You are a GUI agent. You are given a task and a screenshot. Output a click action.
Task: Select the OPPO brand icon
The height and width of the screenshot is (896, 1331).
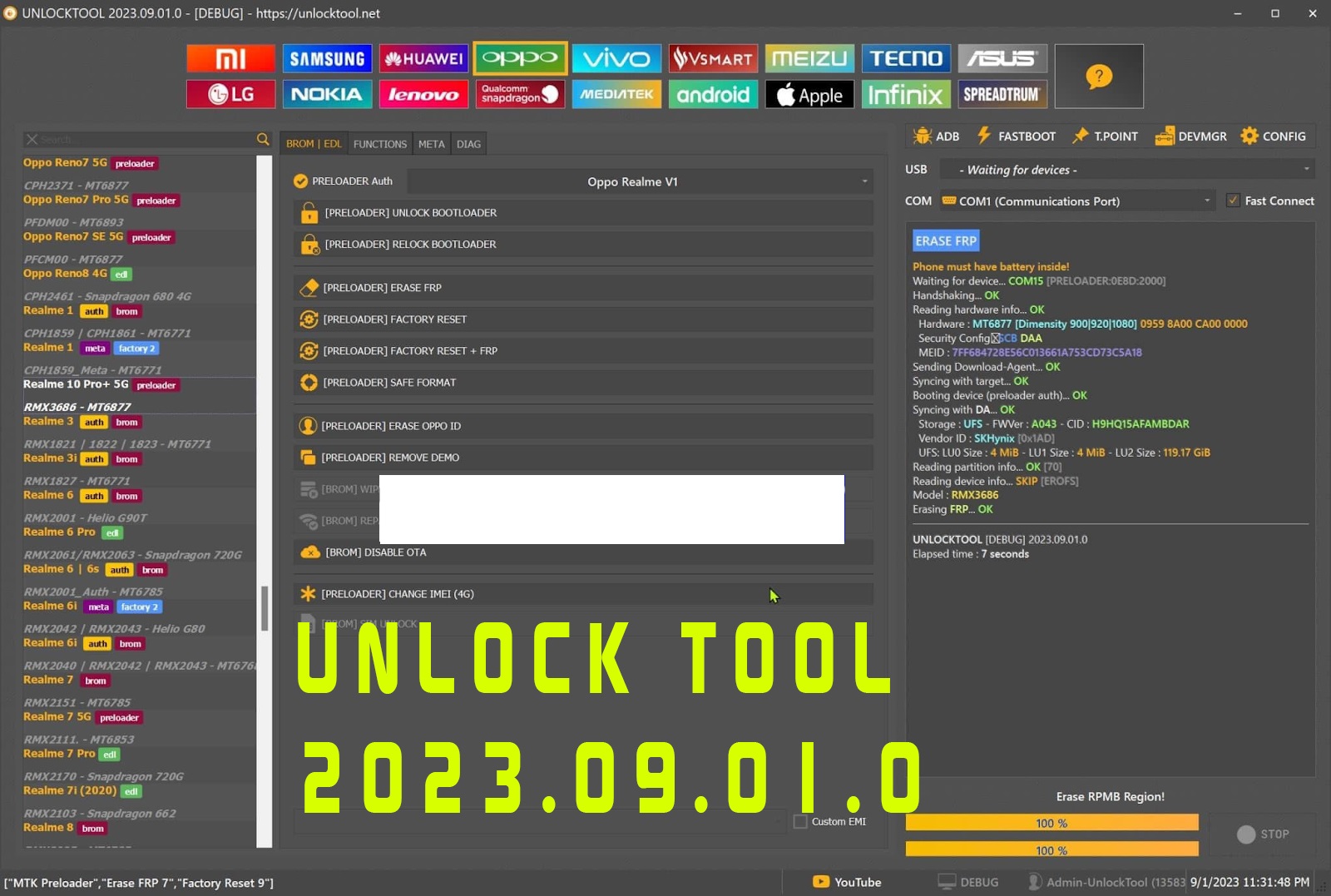pos(520,58)
